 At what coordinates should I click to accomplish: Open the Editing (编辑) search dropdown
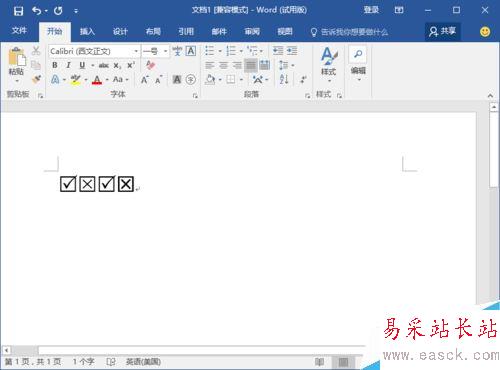[358, 64]
